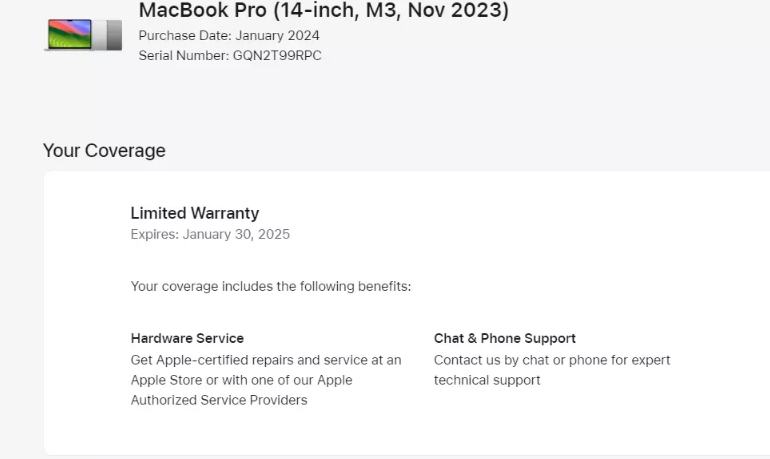Click the 'Contact us by chat or phone' text
The height and width of the screenshot is (459, 770).
click(552, 360)
